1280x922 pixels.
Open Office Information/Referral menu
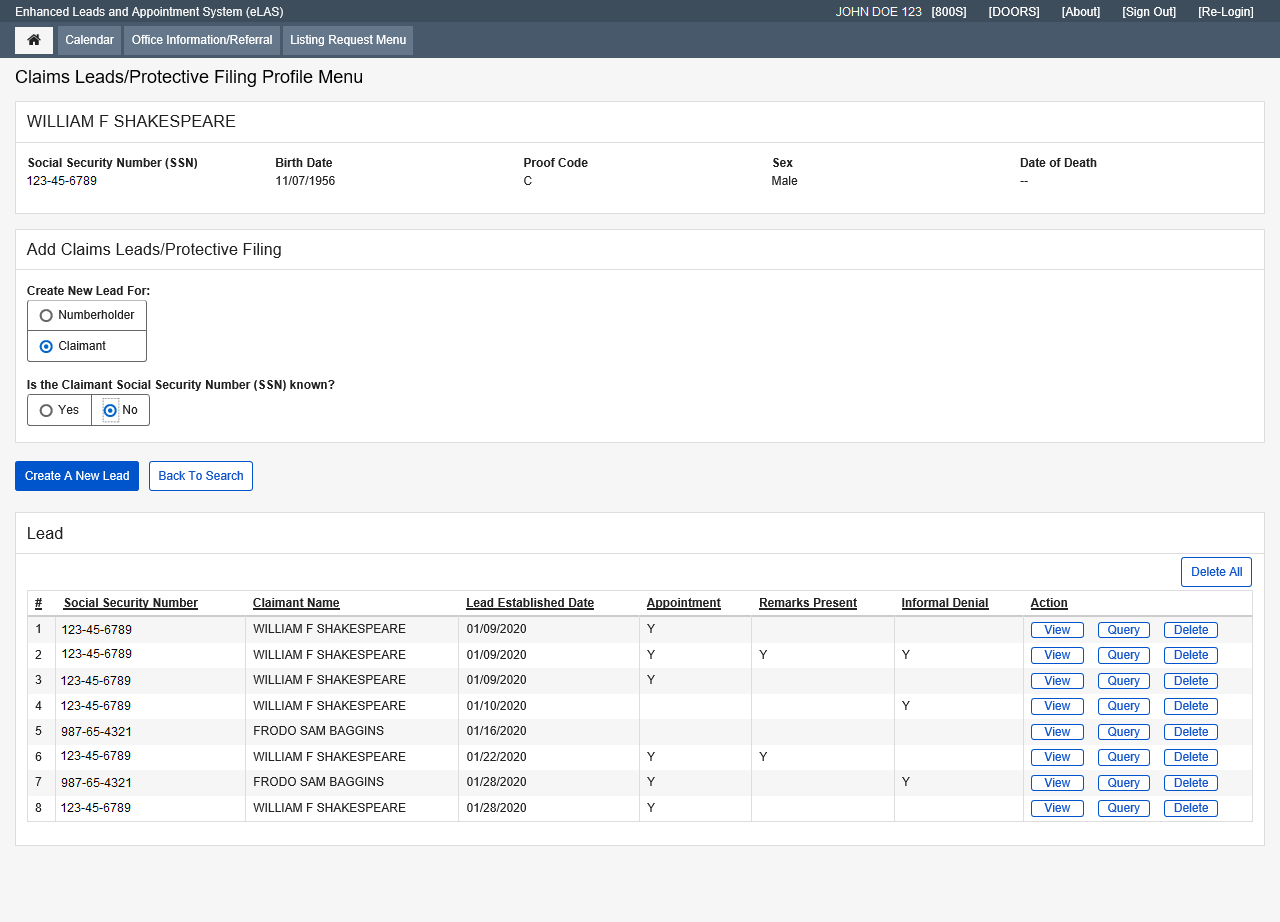202,40
